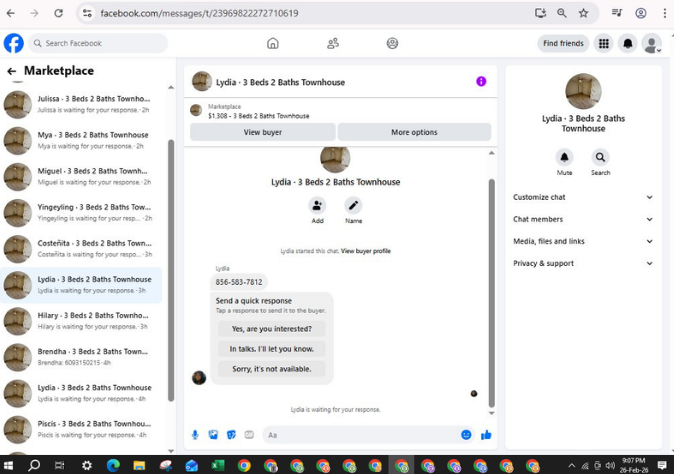The image size is (674, 474).
Task: Open Windows Settings gear on taskbar
Action: pyautogui.click(x=87, y=465)
